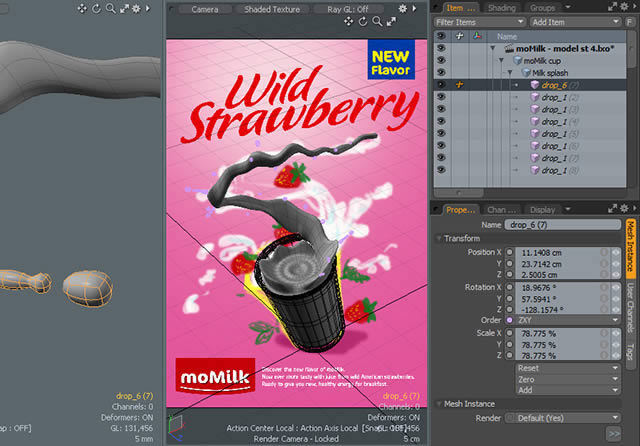Screen dimensions: 640x446
Task: Click the scene clapper icon of moMilk file
Action: point(509,49)
